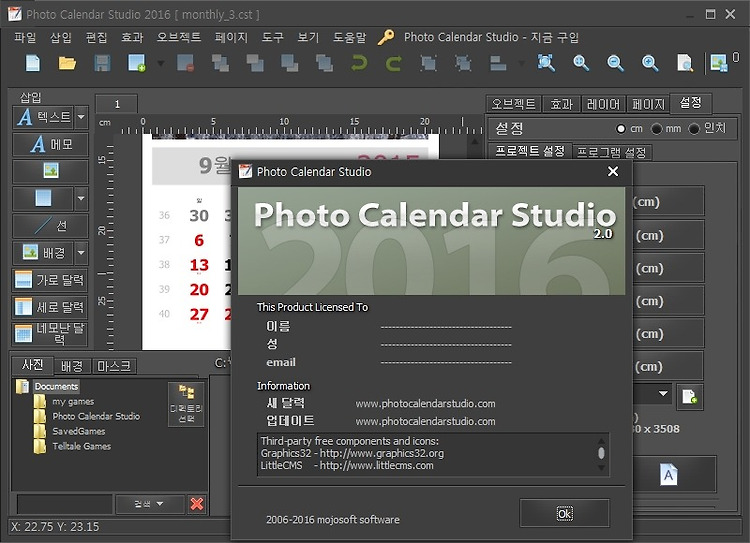Click date 13 in calendar

coord(199,265)
